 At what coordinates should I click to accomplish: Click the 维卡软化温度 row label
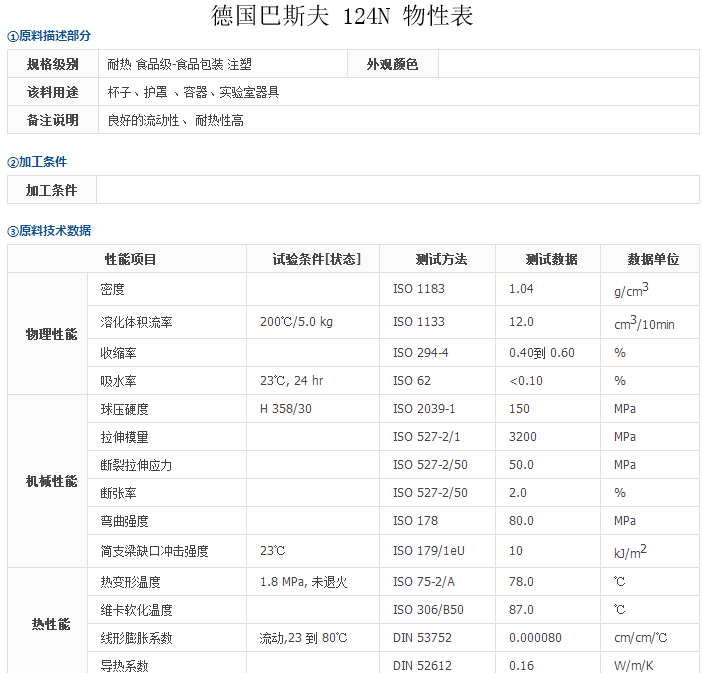pos(136,610)
